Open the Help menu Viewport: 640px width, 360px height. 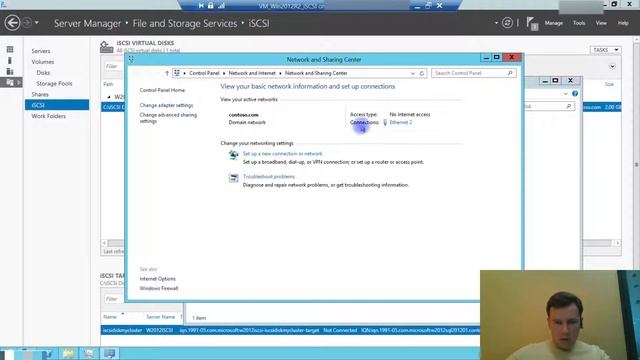point(623,23)
